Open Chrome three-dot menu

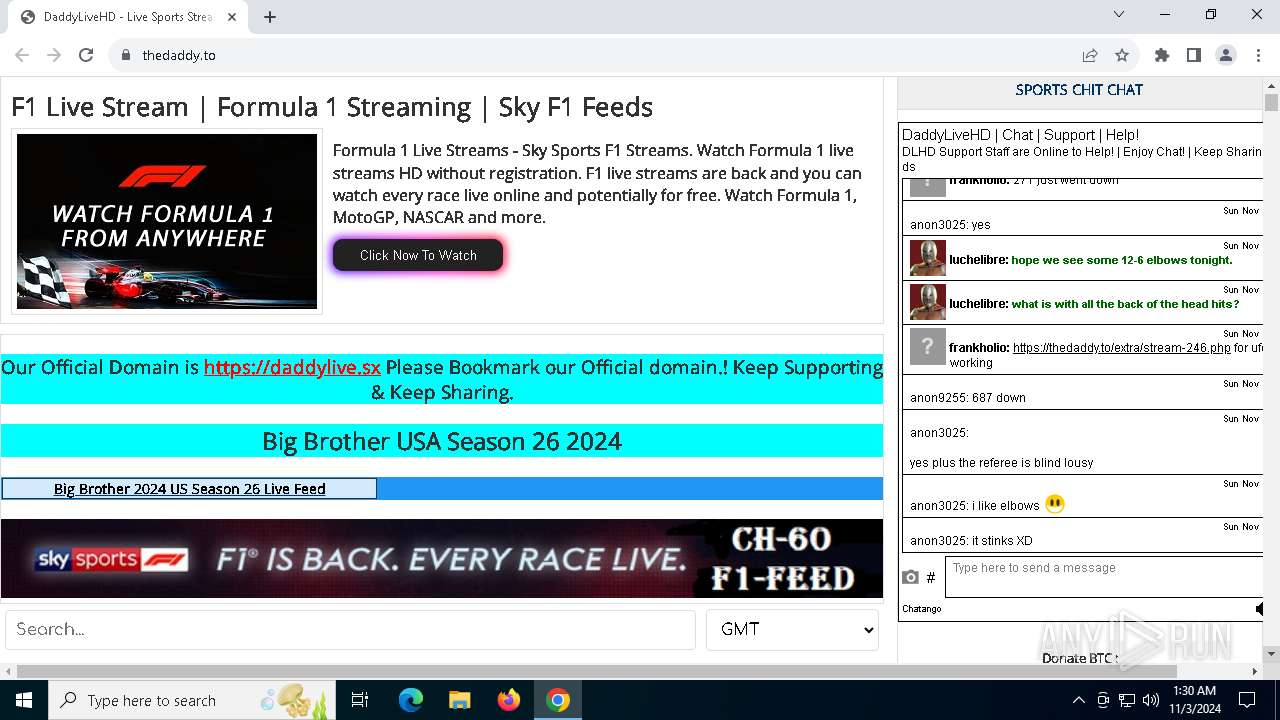1258,55
